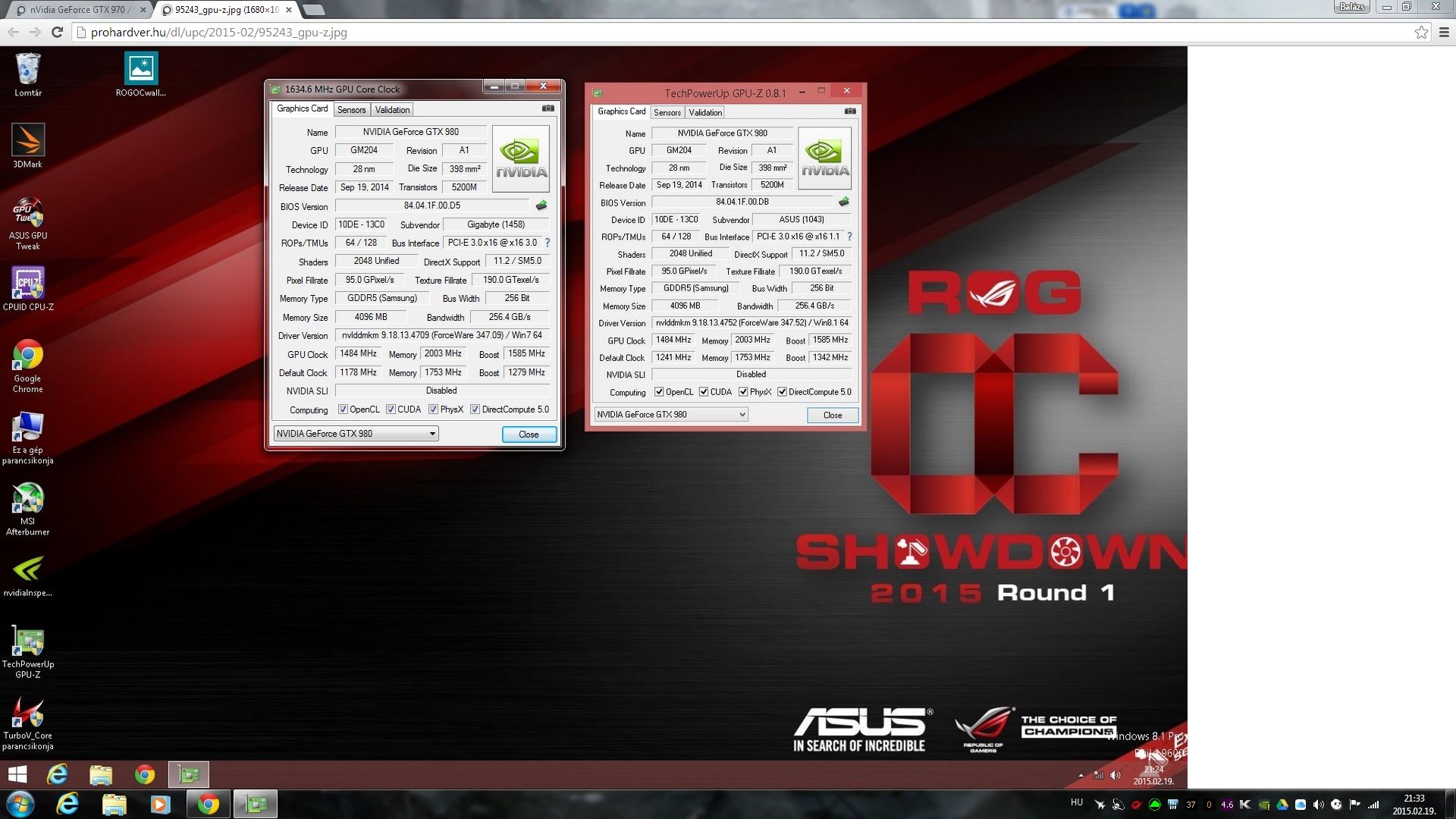
Task: Open Chrome button on the Windows 7 taskbar
Action: coord(208,805)
